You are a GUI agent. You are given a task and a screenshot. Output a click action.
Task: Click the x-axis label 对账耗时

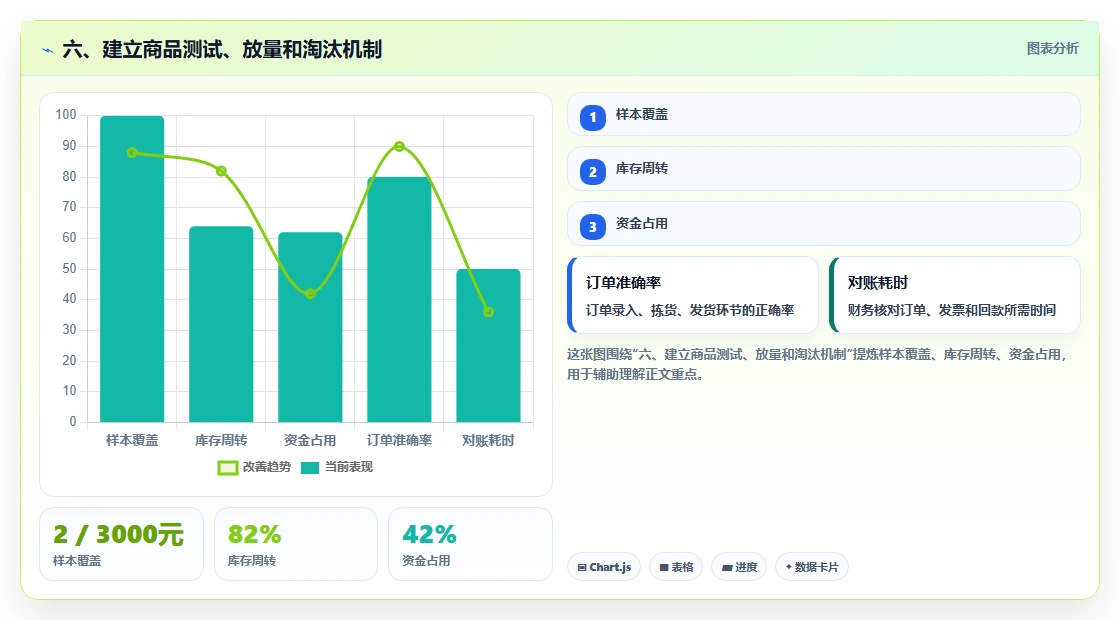[x=489, y=441]
